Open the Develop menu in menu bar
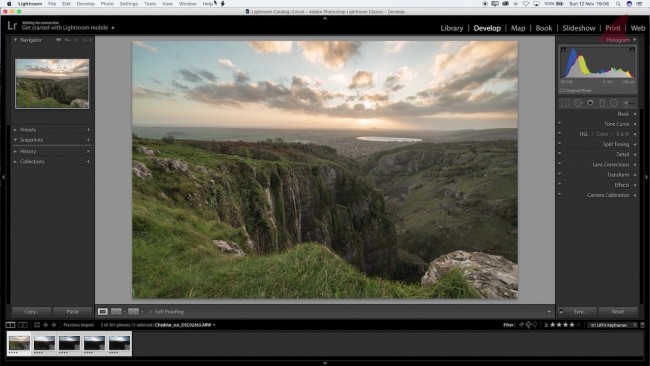 85,4
